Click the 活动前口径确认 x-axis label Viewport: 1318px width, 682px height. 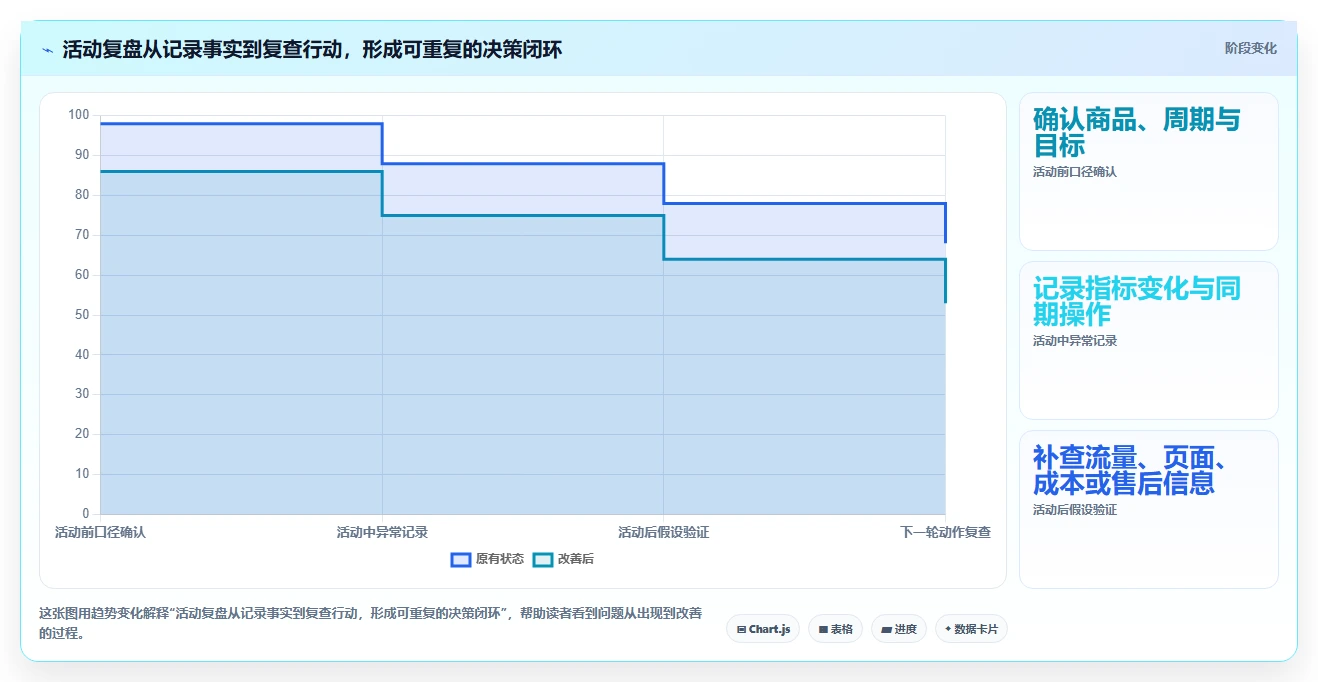pos(100,532)
